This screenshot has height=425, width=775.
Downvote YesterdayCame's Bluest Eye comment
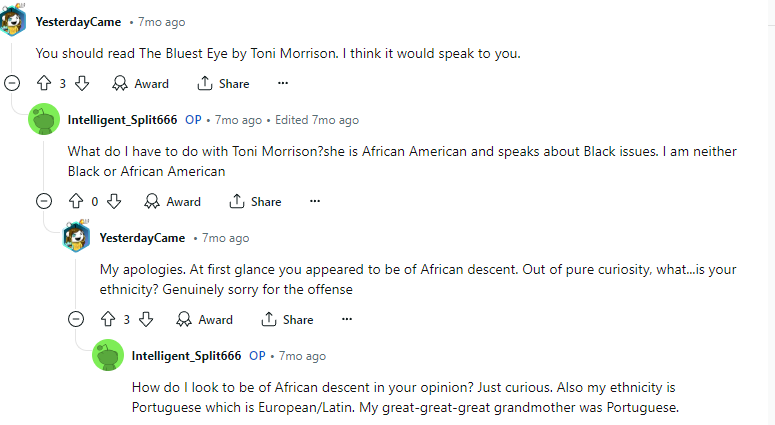(82, 84)
